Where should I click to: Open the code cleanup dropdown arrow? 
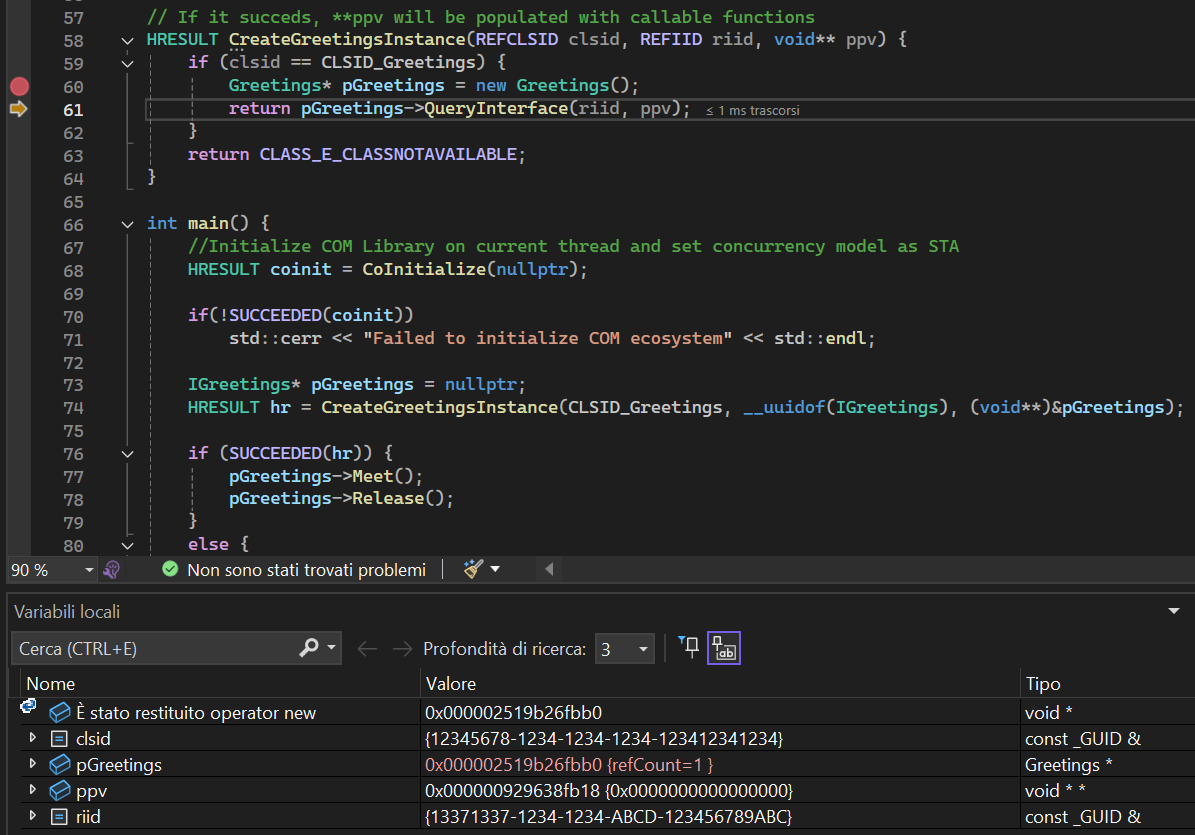tap(495, 569)
